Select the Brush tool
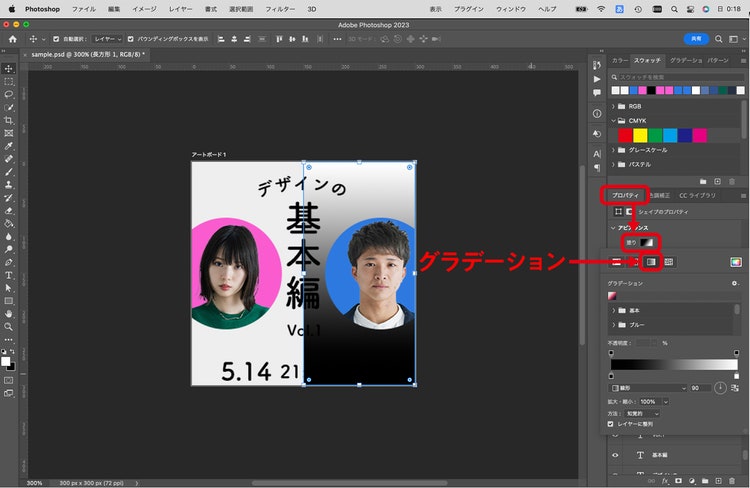The width and height of the screenshot is (750, 488). (x=9, y=172)
